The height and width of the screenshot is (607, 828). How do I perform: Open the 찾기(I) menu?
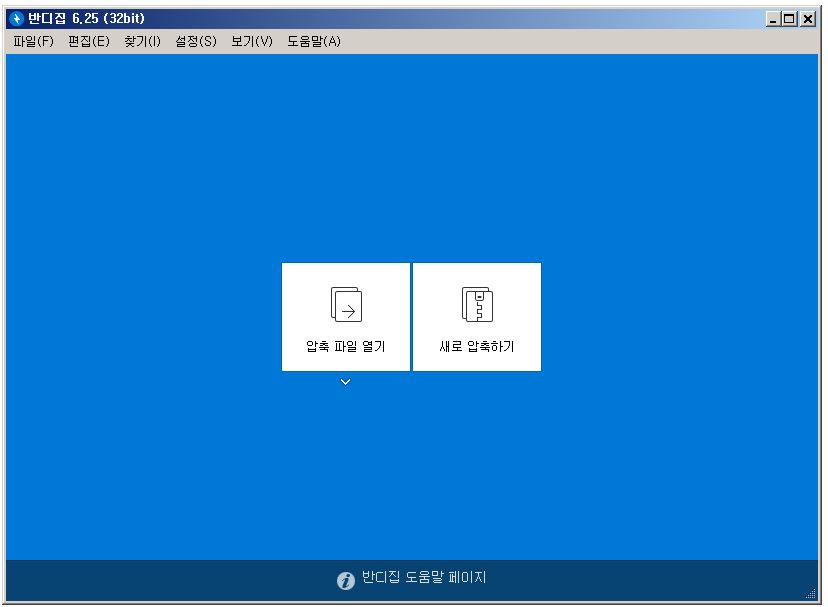142,41
